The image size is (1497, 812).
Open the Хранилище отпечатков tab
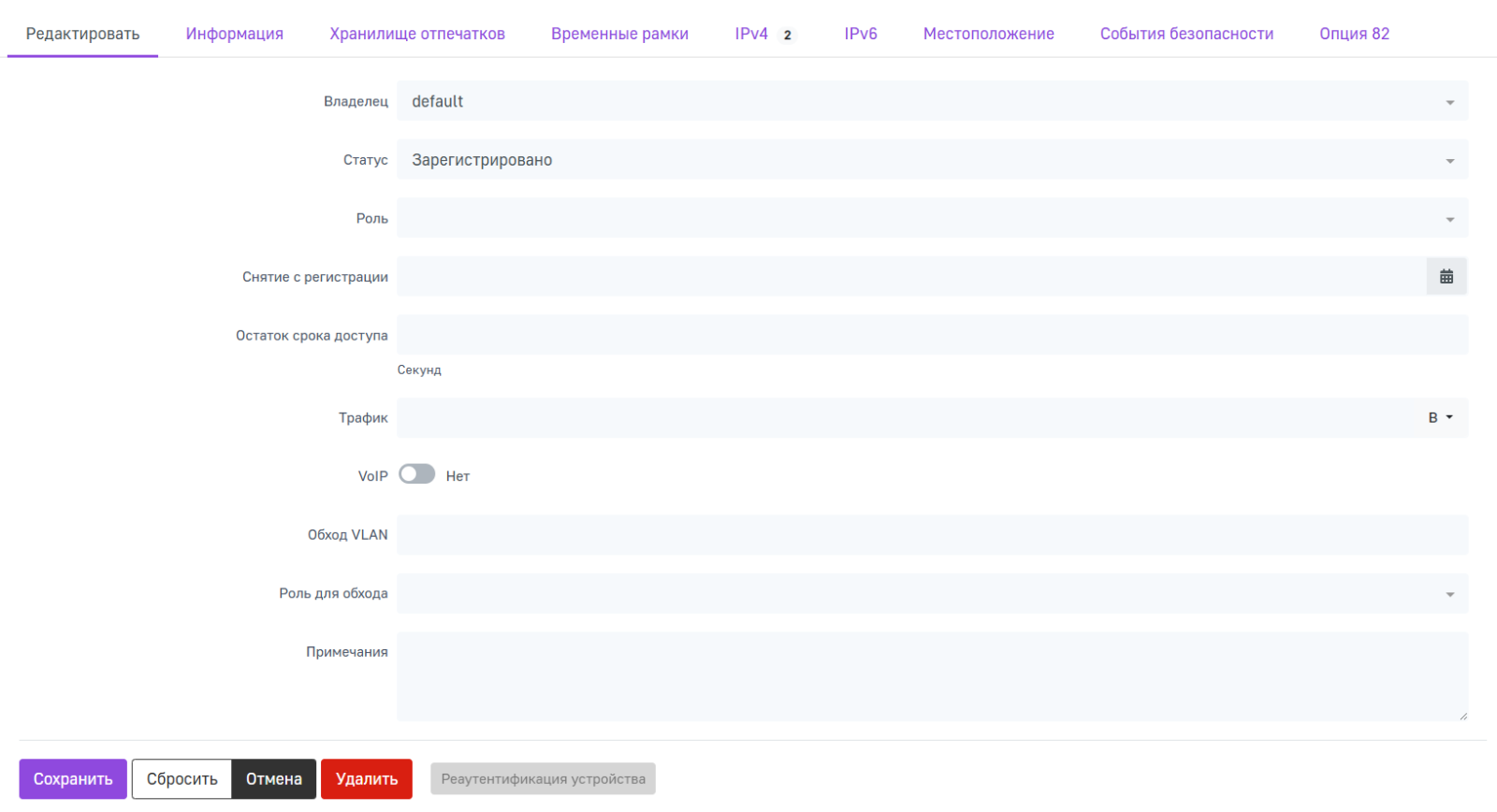416,34
